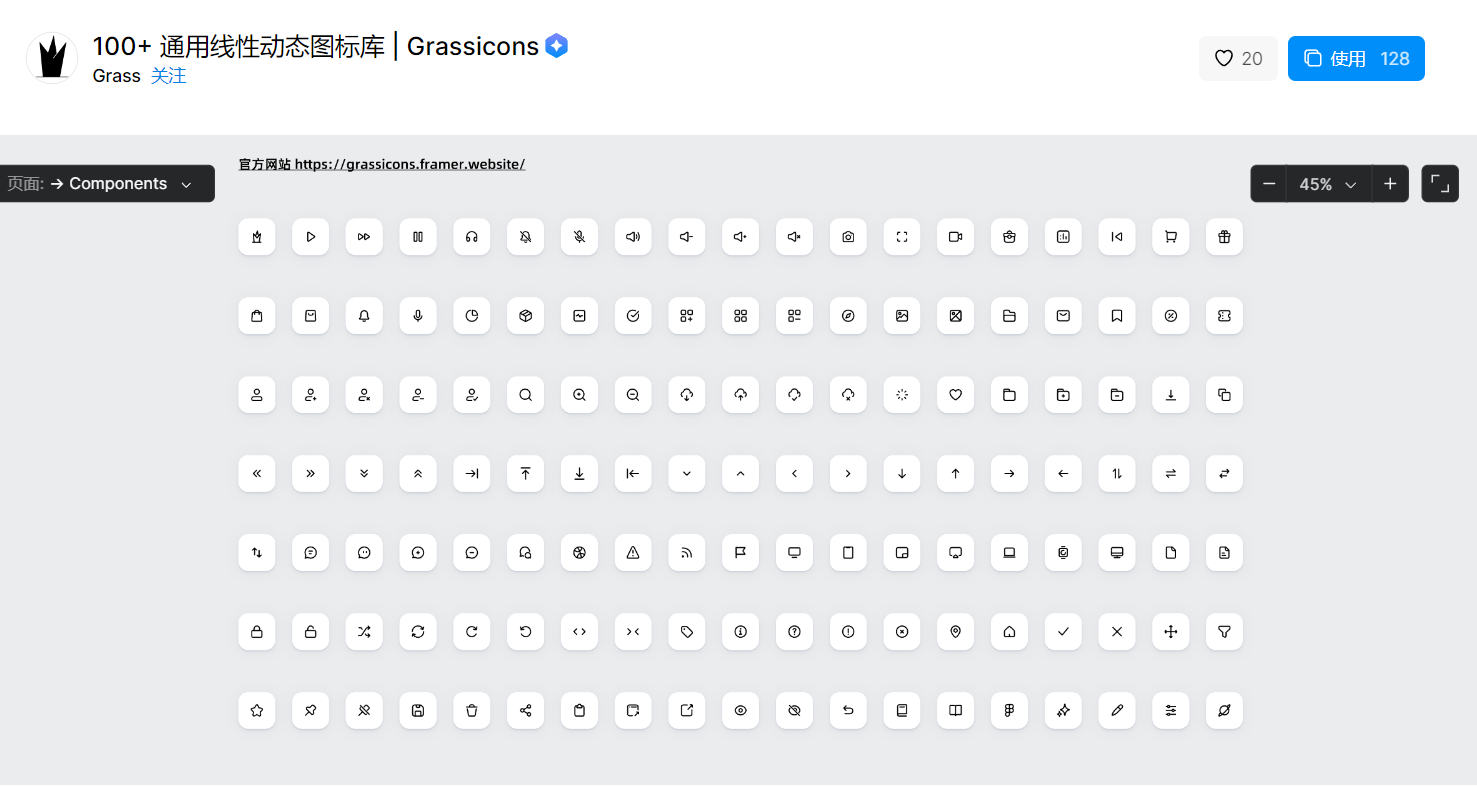Viewport: 1477px width, 792px height.
Task: Click the heart icon tile in grid
Action: (955, 395)
